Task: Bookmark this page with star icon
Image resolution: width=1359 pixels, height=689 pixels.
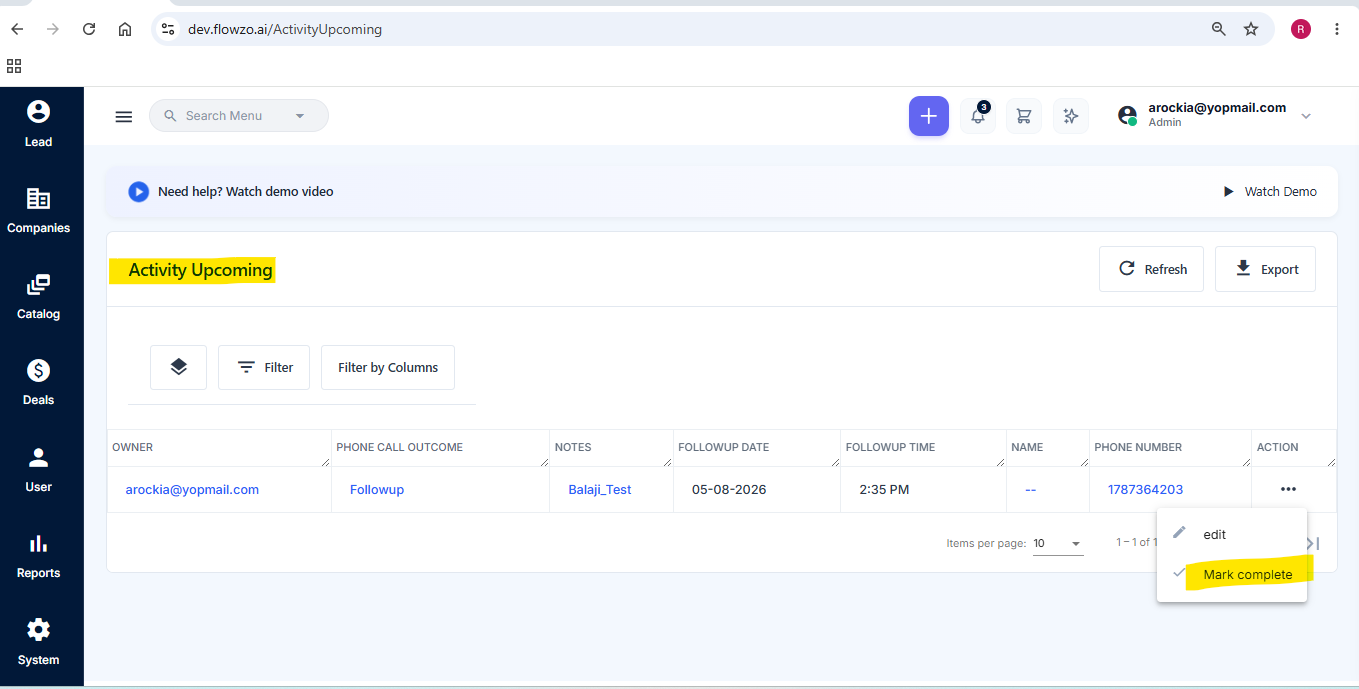Action: (1251, 29)
